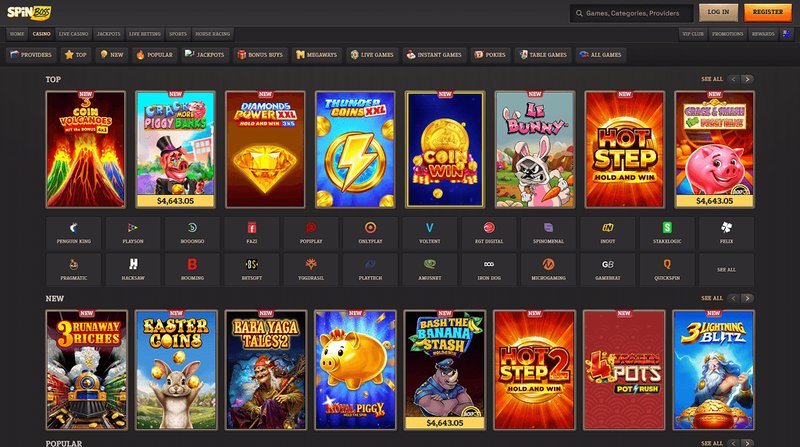
Task: Show previous games in NEW row
Action: [734, 298]
